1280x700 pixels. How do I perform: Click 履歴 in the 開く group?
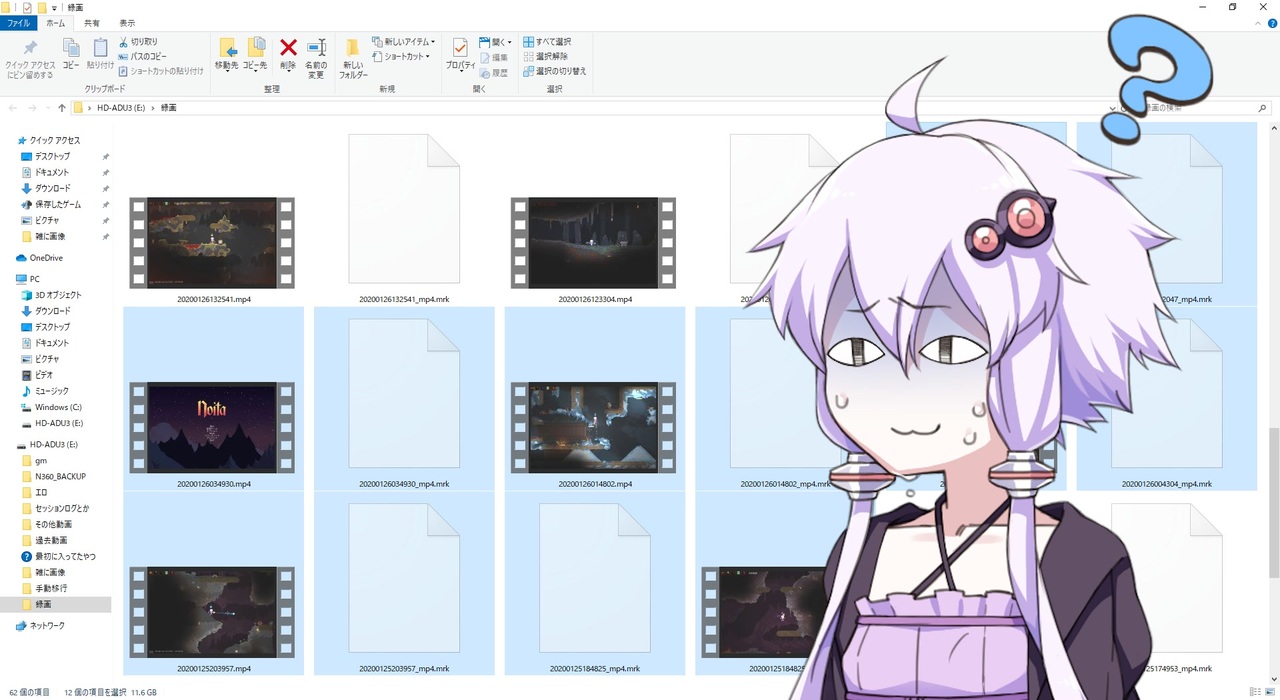(x=494, y=72)
